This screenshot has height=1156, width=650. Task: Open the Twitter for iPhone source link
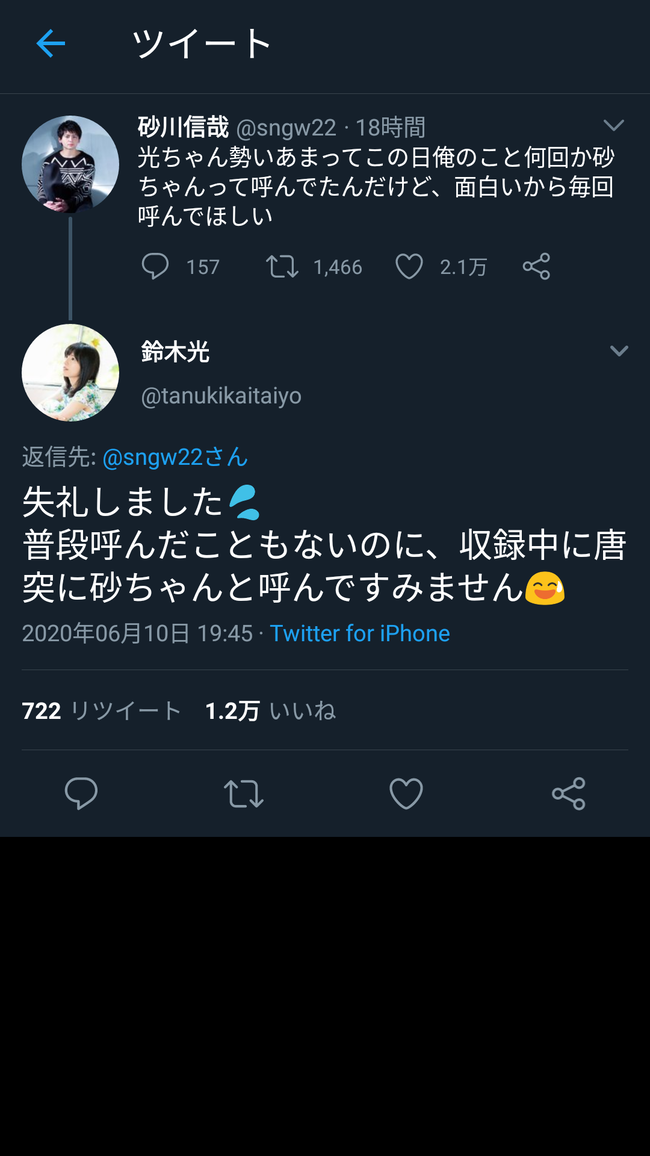tap(360, 633)
